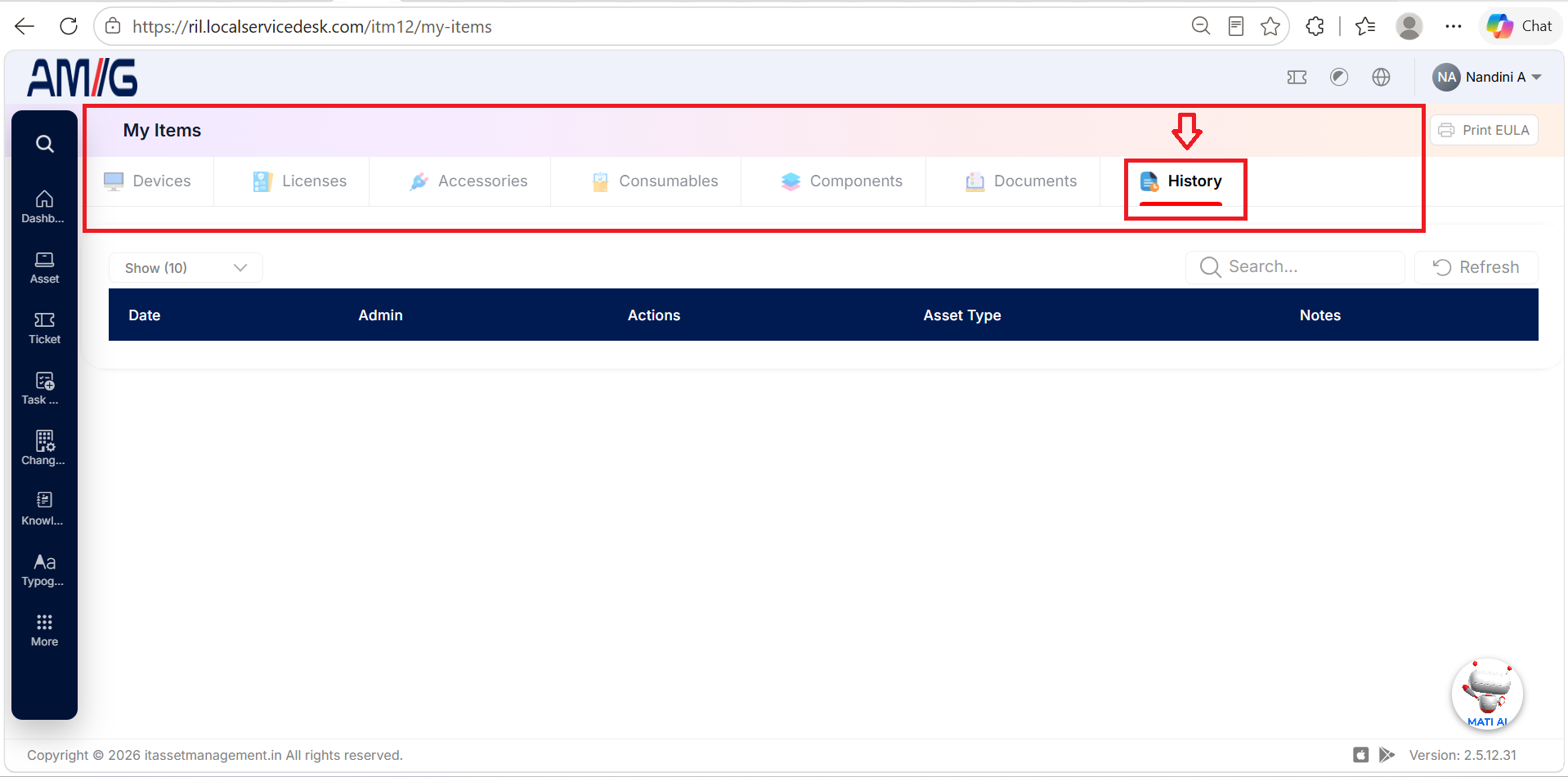Go to Dashboard in the sidebar

pos(44,207)
